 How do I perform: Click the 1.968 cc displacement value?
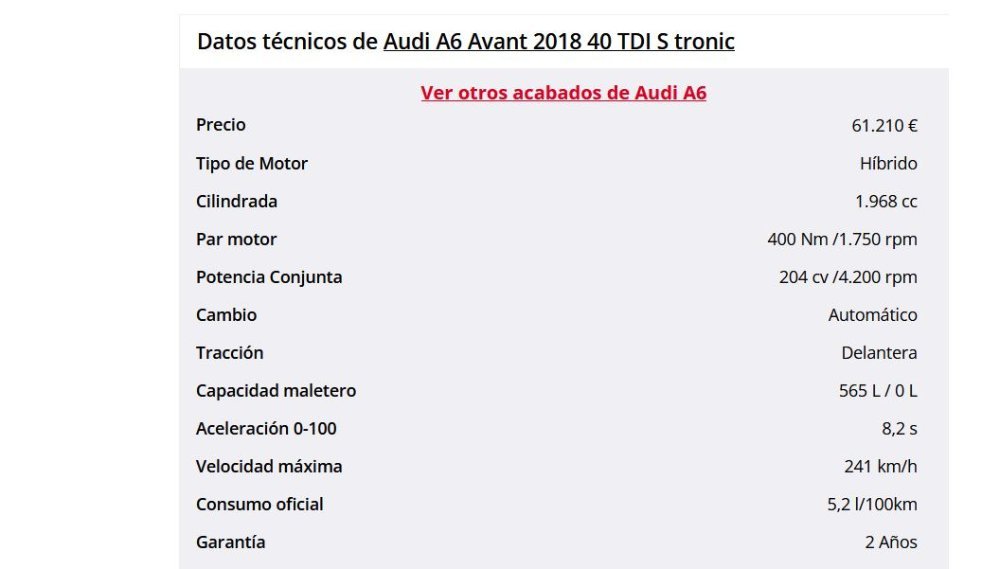pyautogui.click(x=886, y=201)
